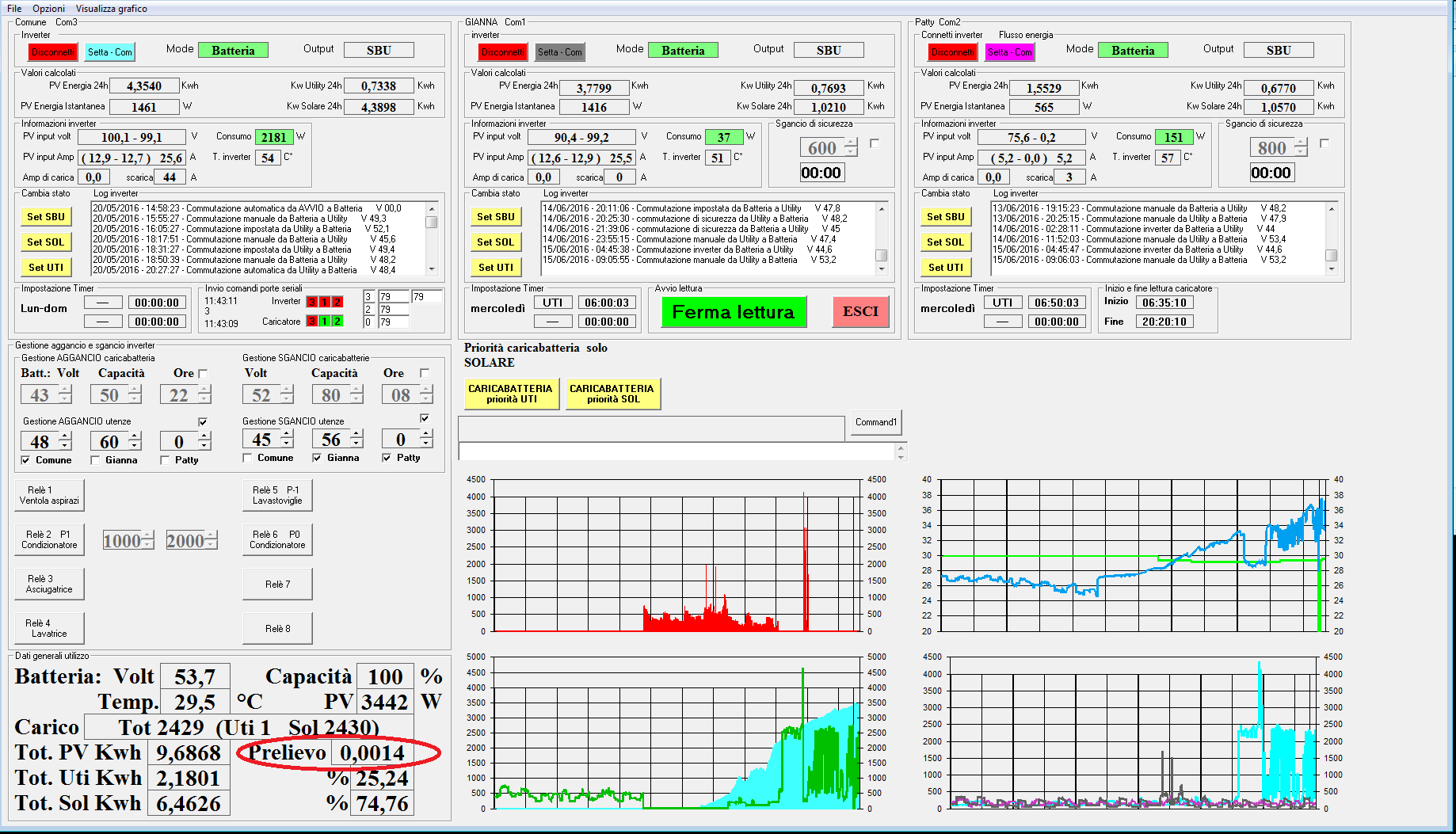Click Set SOL in the Patty panel

pos(946,242)
